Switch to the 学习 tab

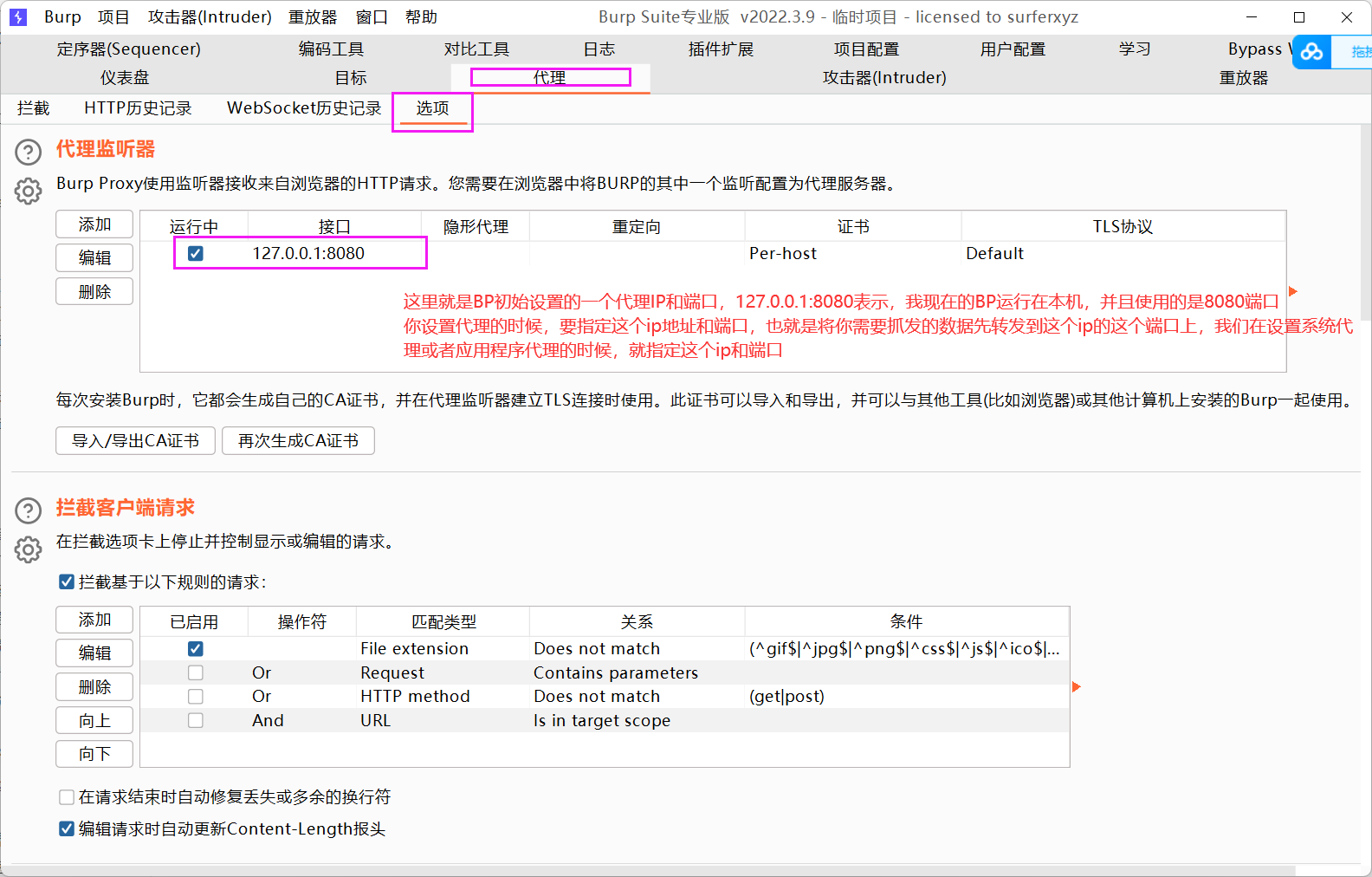pyautogui.click(x=1135, y=49)
